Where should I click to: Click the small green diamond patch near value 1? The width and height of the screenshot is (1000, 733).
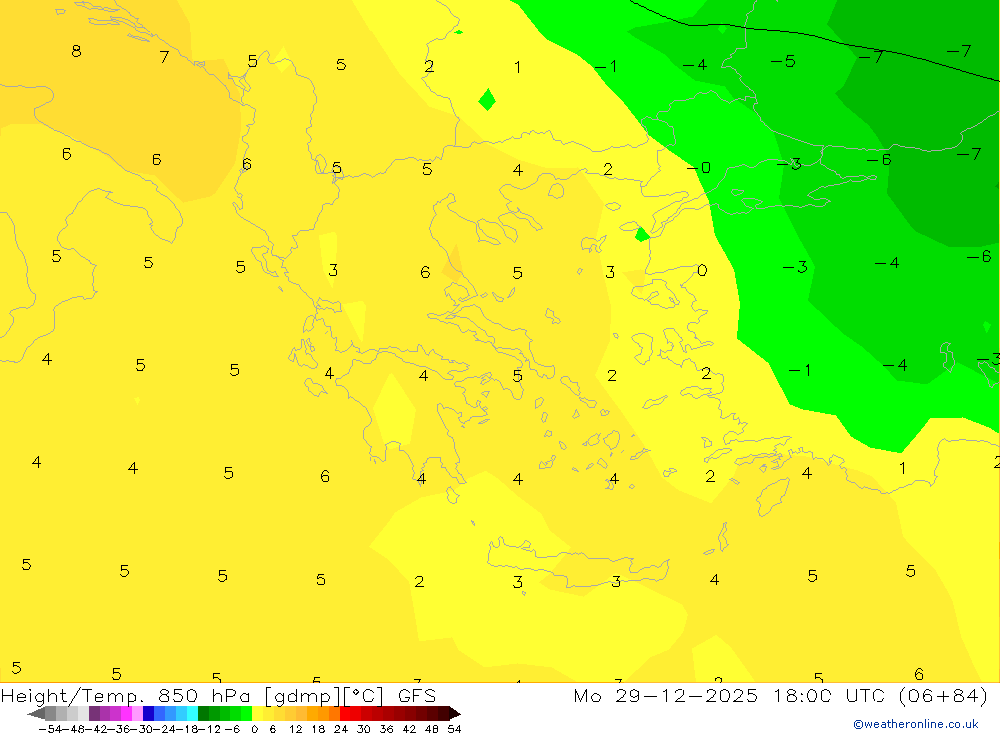pos(487,100)
